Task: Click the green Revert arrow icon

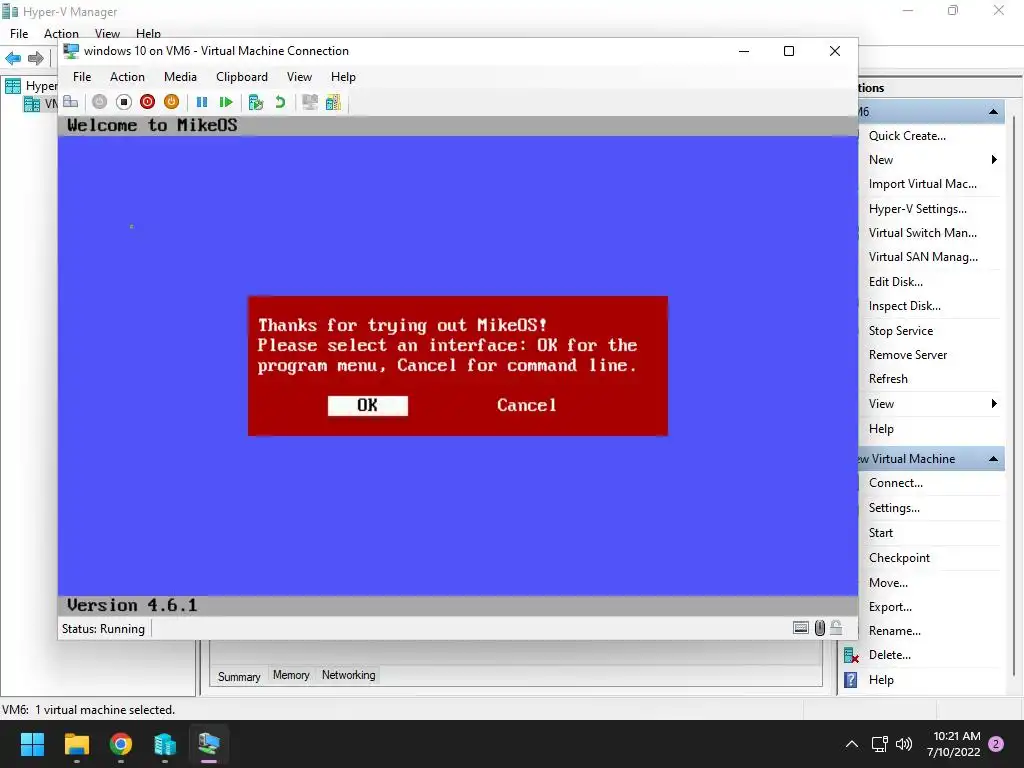Action: coord(280,102)
